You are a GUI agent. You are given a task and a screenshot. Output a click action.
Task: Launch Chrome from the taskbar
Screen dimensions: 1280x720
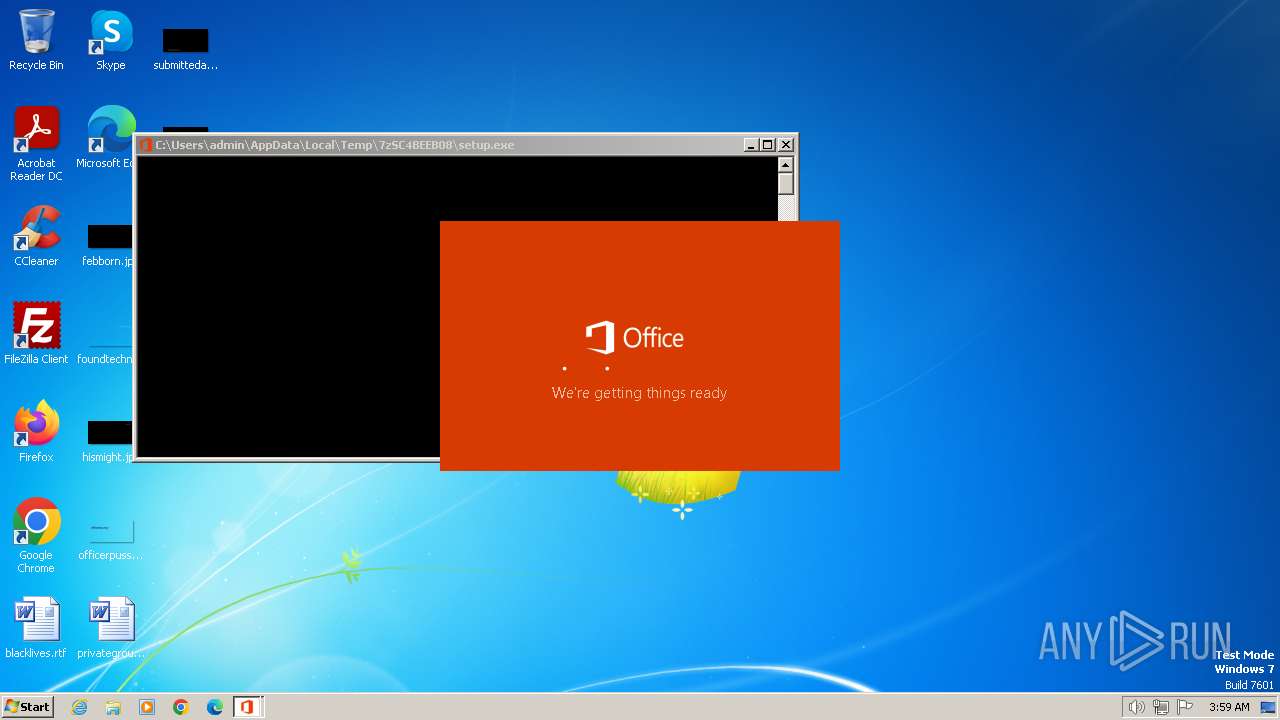click(181, 707)
